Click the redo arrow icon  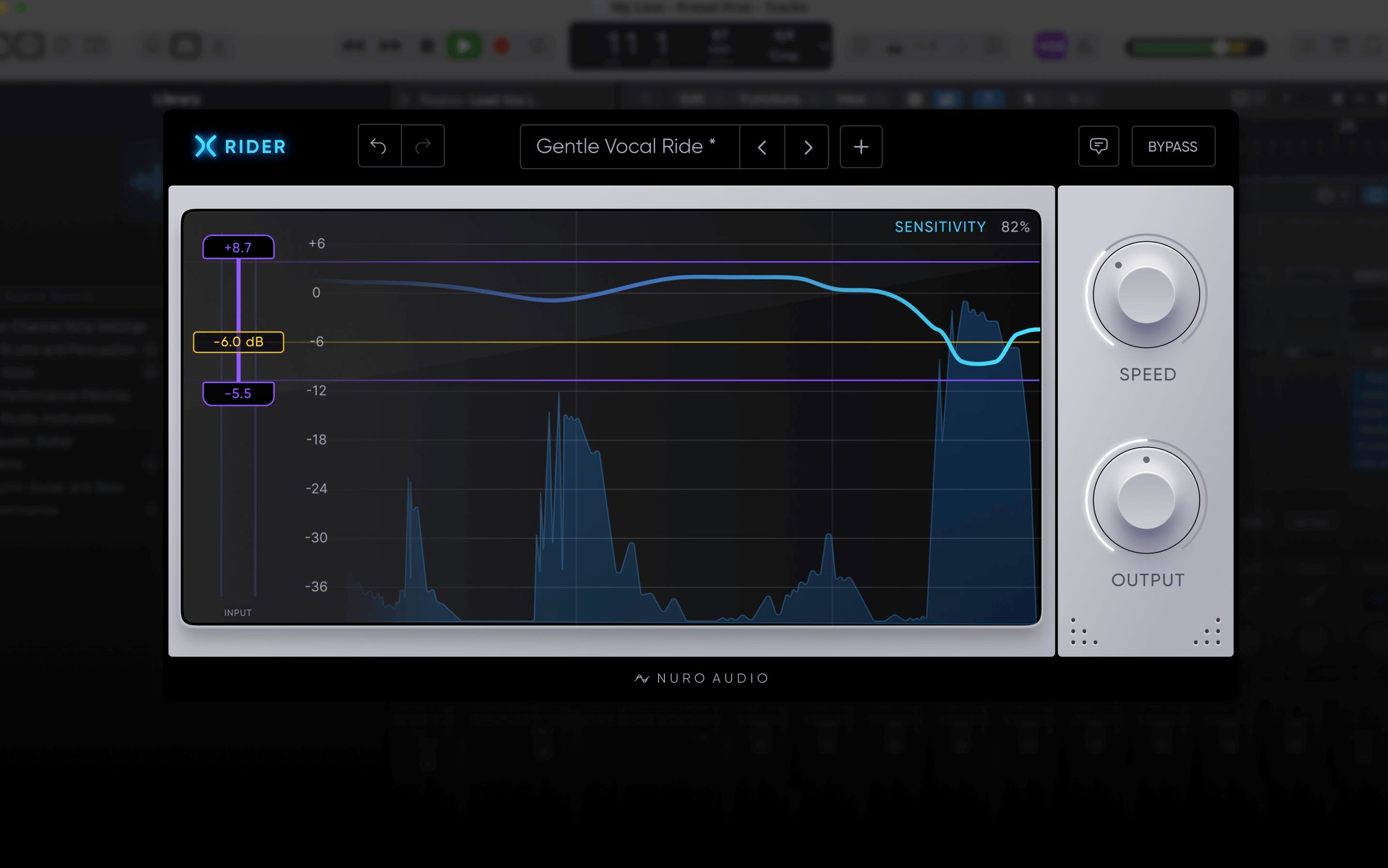(422, 147)
